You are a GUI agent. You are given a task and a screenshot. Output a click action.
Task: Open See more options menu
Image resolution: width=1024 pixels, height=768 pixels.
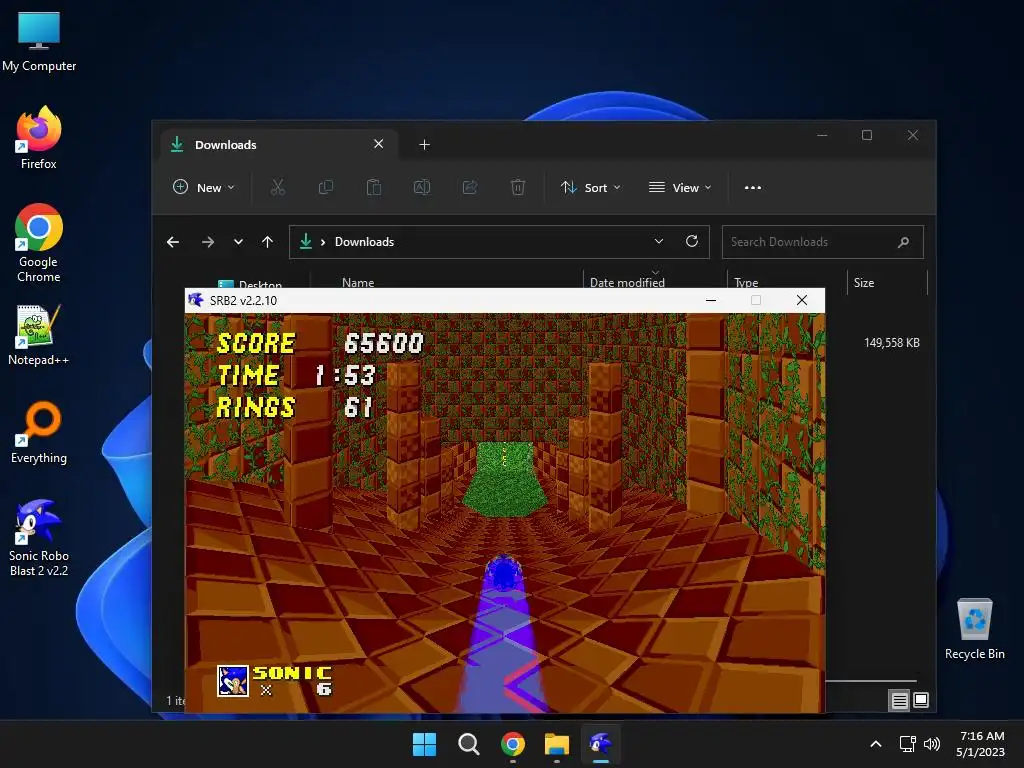coord(753,187)
